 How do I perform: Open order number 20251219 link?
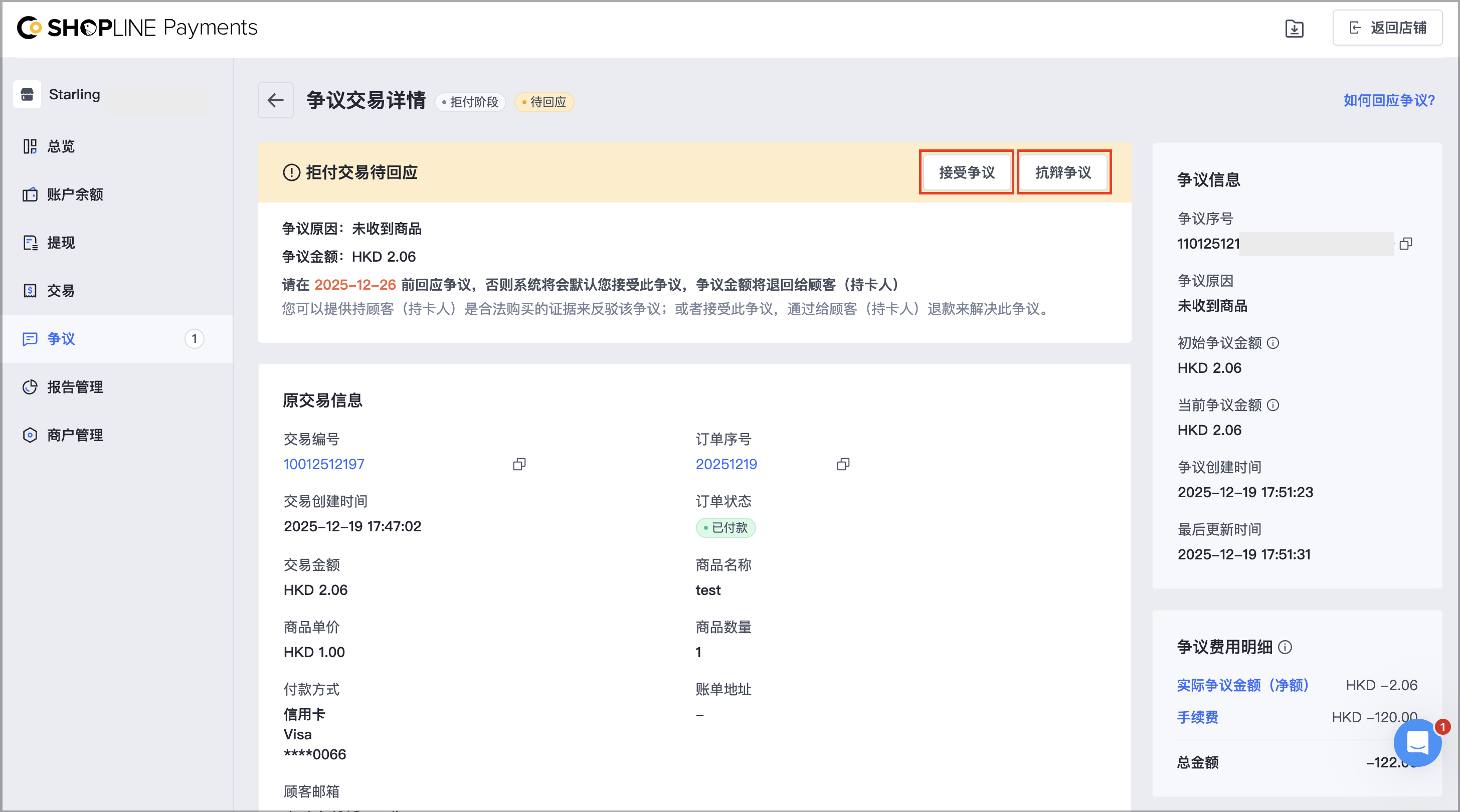click(x=726, y=464)
